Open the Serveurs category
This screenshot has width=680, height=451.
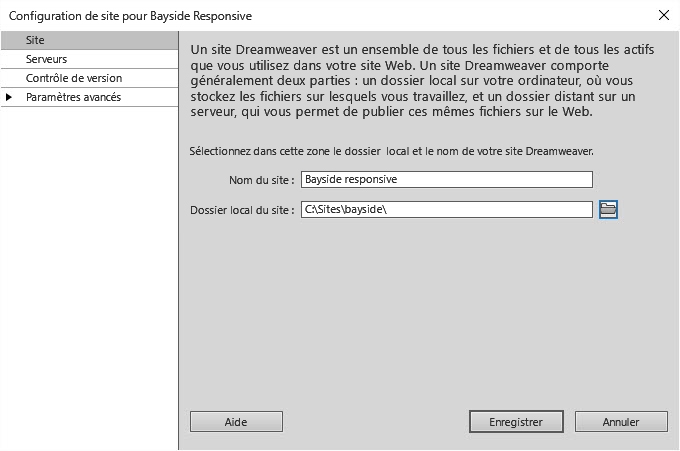point(47,60)
